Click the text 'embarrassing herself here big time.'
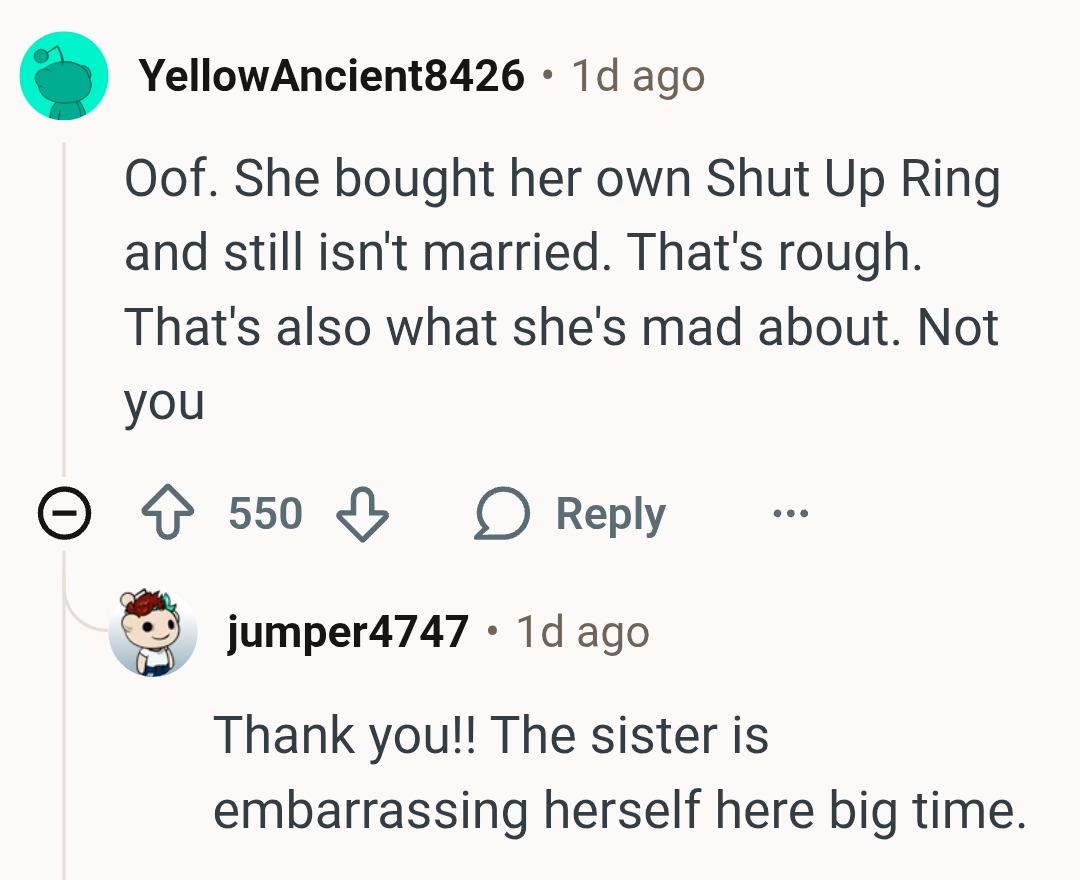Image resolution: width=1080 pixels, height=880 pixels. pos(620,809)
